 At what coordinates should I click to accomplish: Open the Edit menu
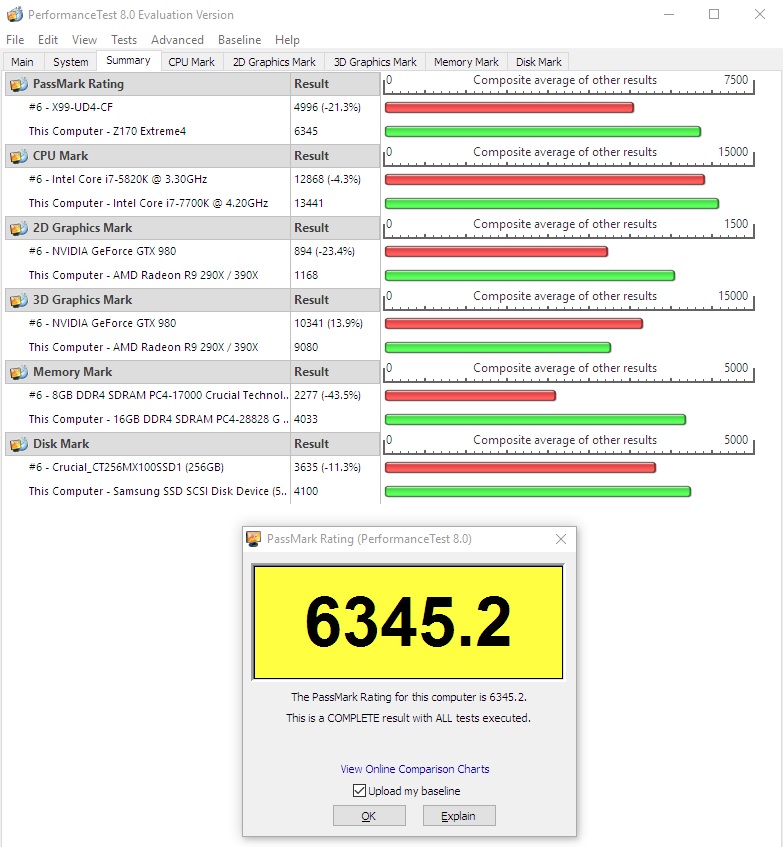coord(48,39)
